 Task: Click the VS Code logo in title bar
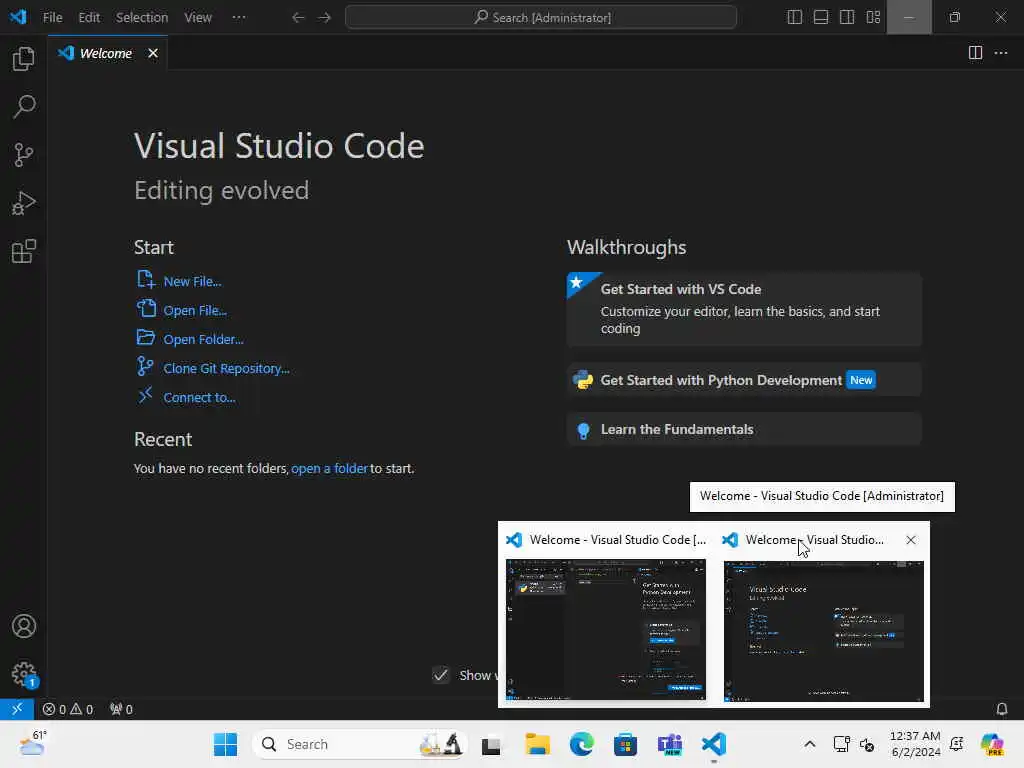click(18, 17)
